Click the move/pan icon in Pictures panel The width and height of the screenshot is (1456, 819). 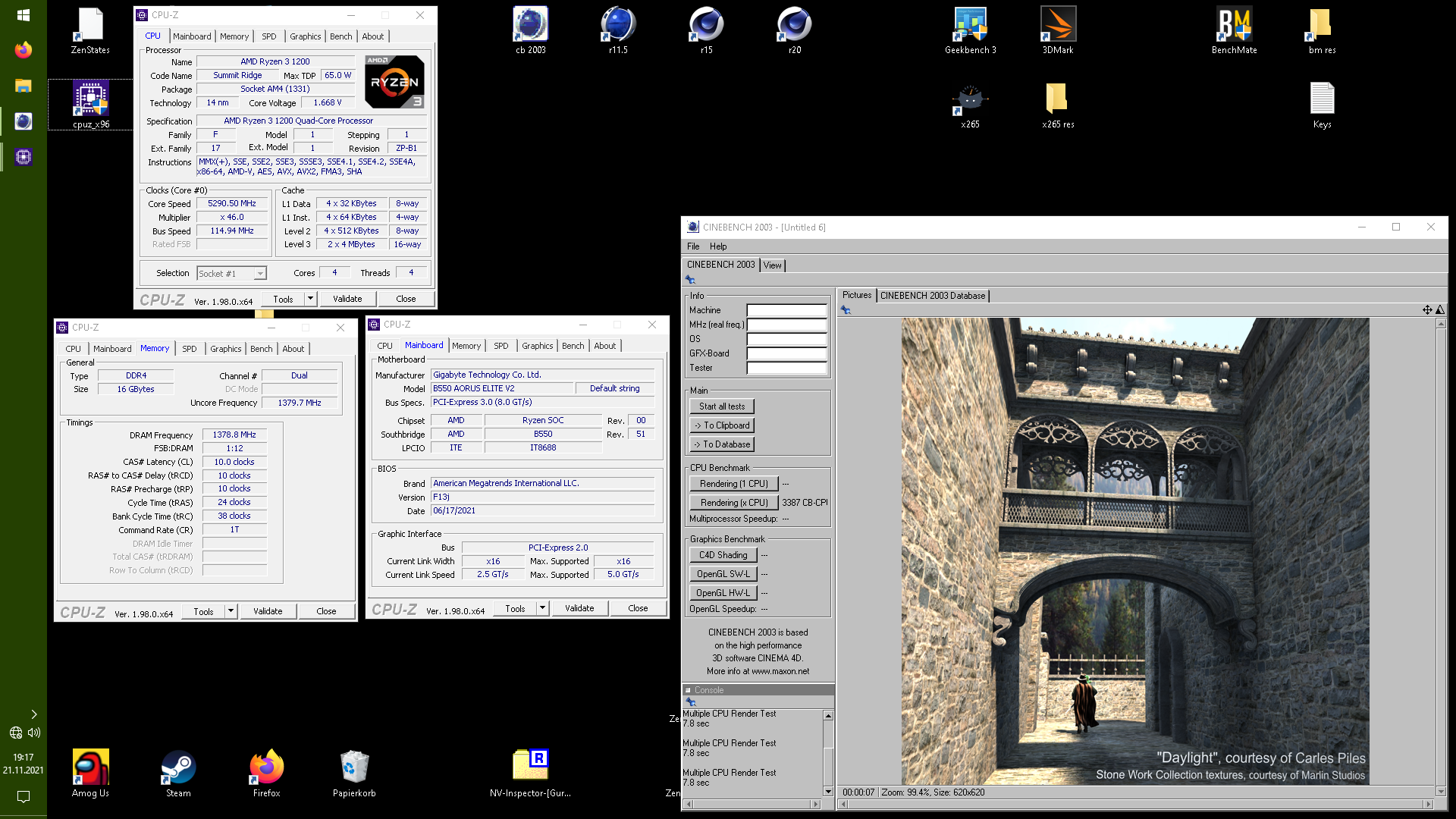click(x=1427, y=309)
